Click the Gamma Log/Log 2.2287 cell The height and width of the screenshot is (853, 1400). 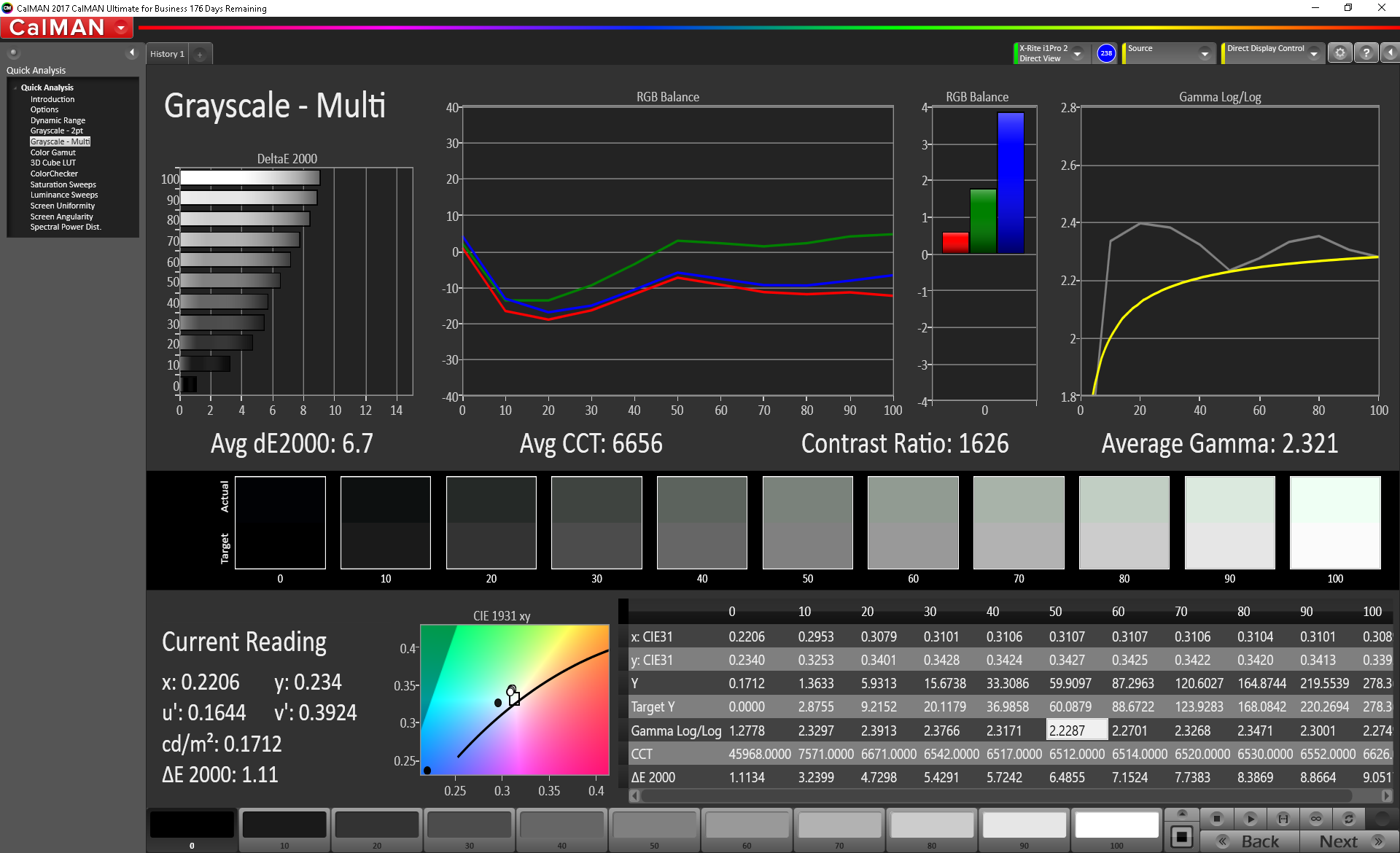pyautogui.click(x=1076, y=730)
